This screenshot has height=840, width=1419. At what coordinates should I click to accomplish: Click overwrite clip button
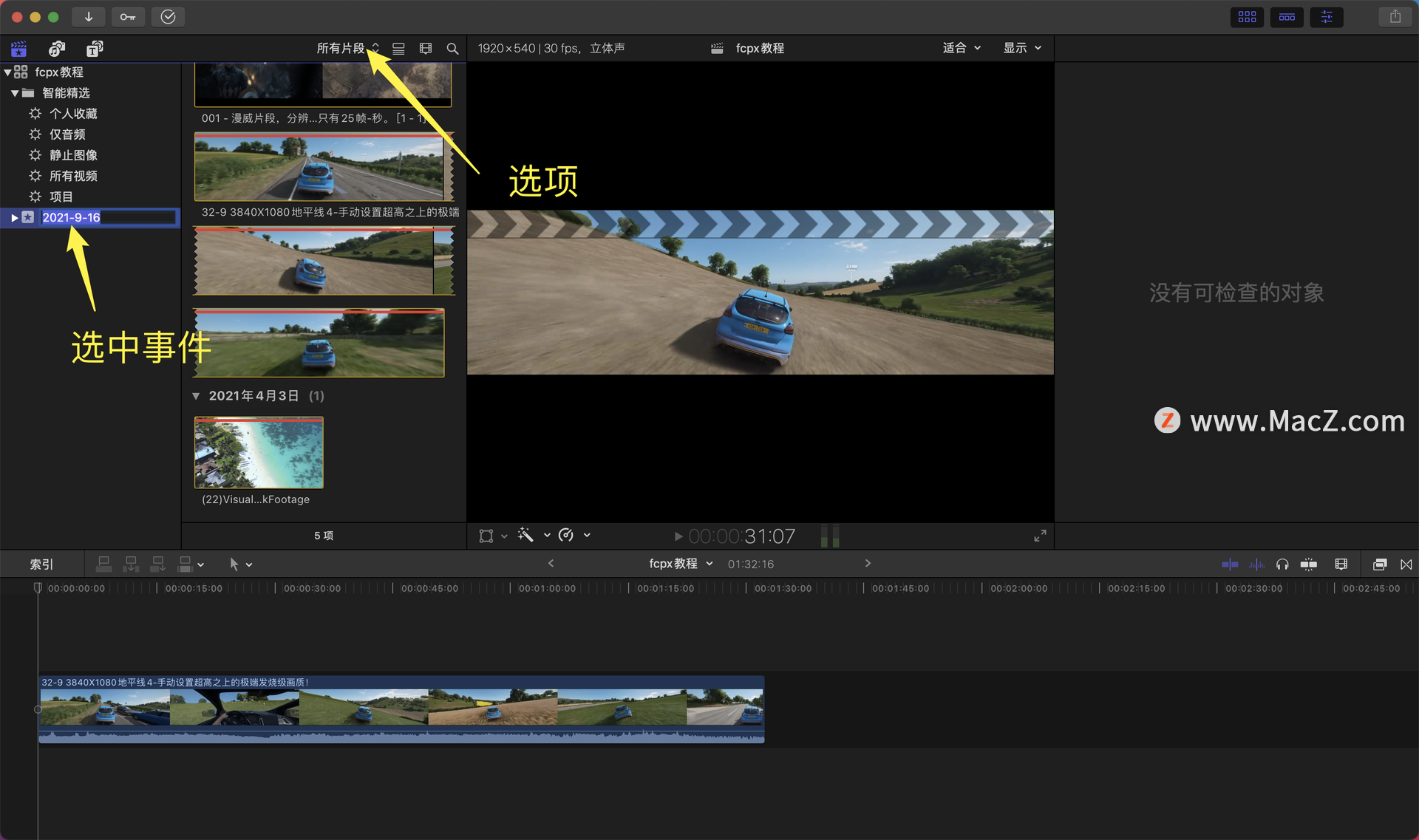185,564
